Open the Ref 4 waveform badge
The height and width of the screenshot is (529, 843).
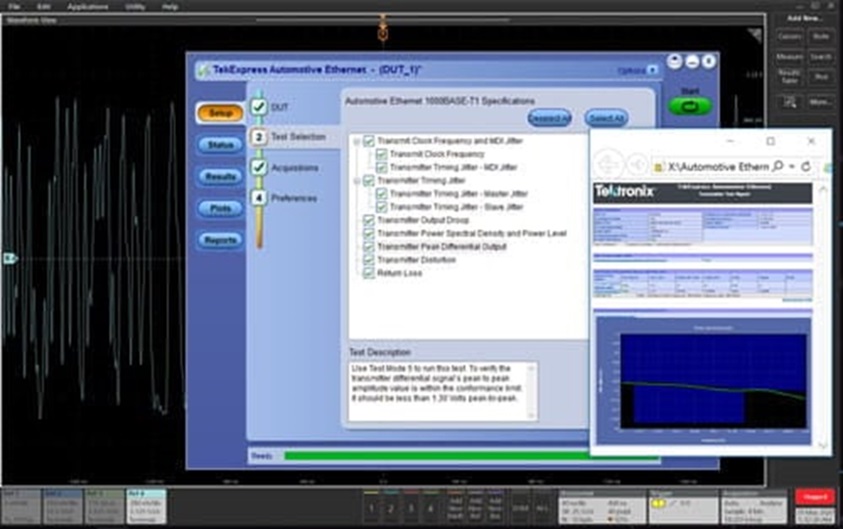click(146, 506)
